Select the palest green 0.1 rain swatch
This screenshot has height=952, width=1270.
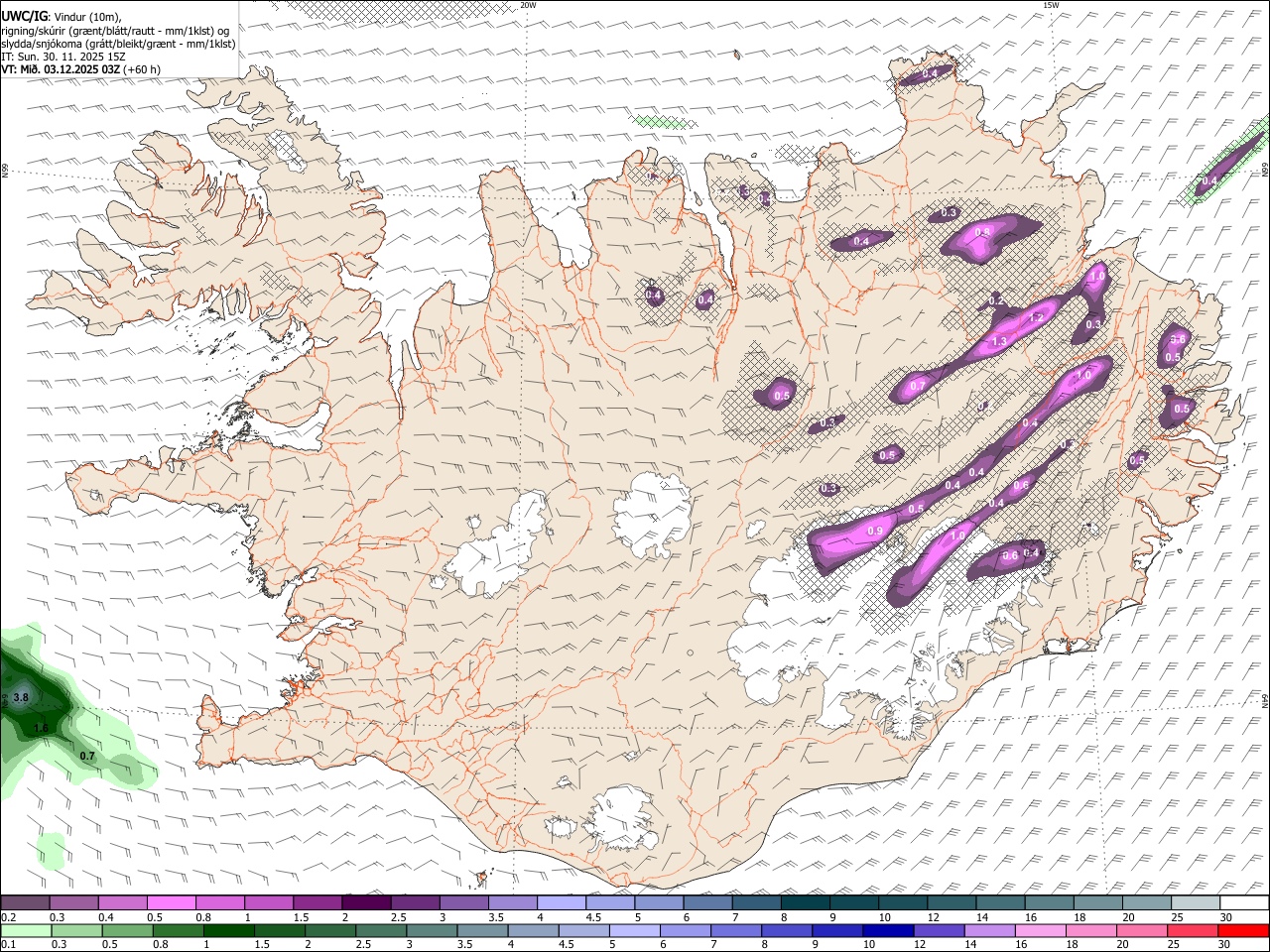(x=26, y=930)
